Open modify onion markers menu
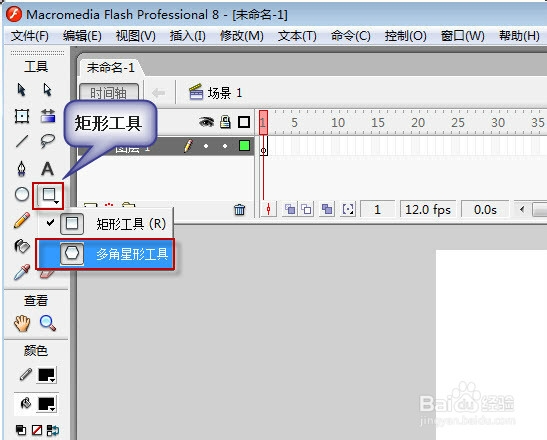 coord(348,209)
